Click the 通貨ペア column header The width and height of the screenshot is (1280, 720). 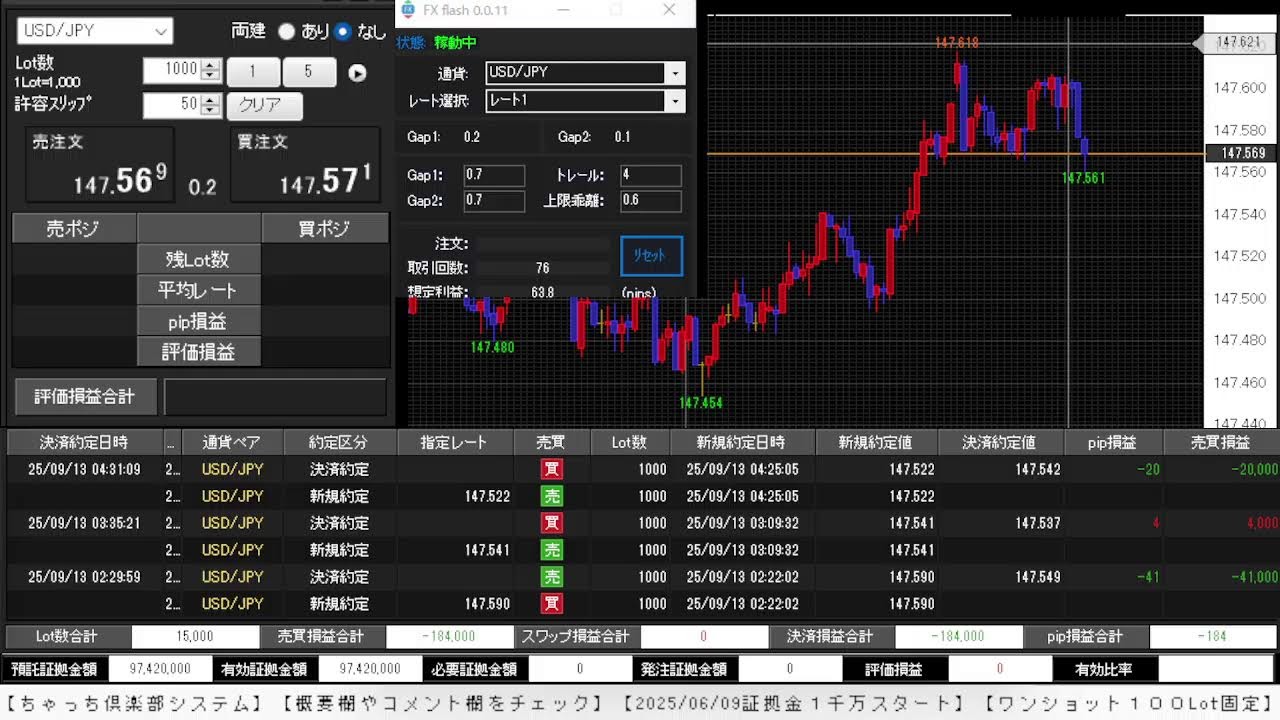tap(232, 442)
